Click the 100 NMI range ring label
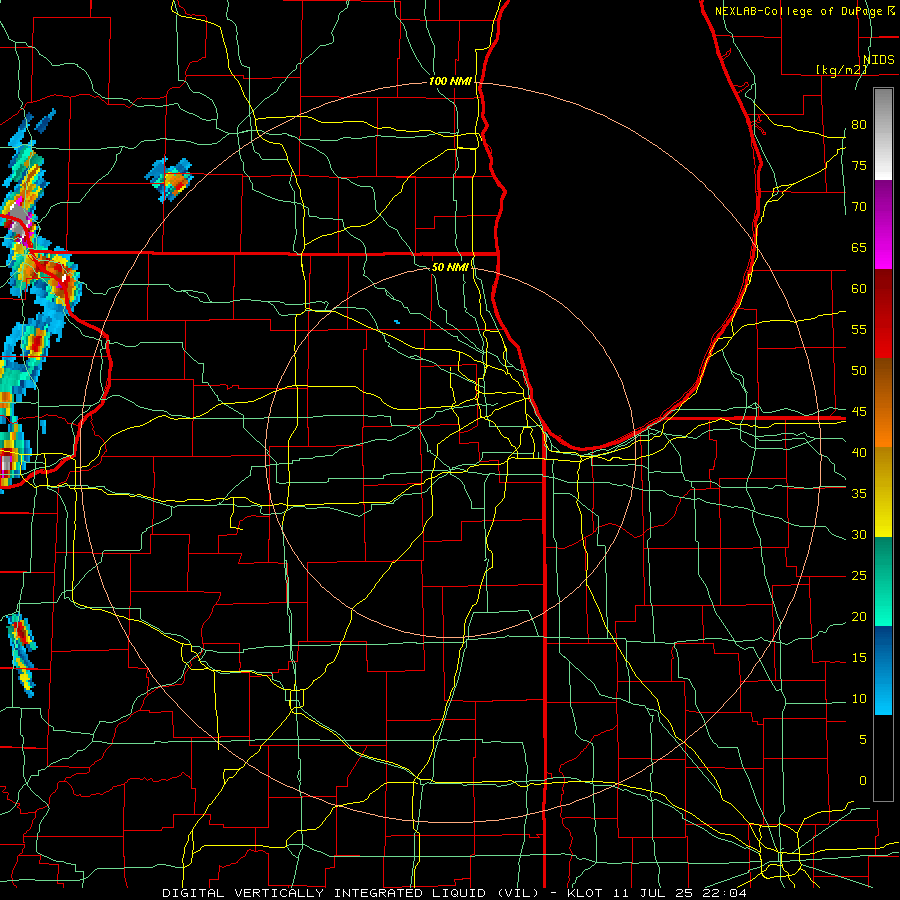The height and width of the screenshot is (900, 900). click(x=450, y=82)
